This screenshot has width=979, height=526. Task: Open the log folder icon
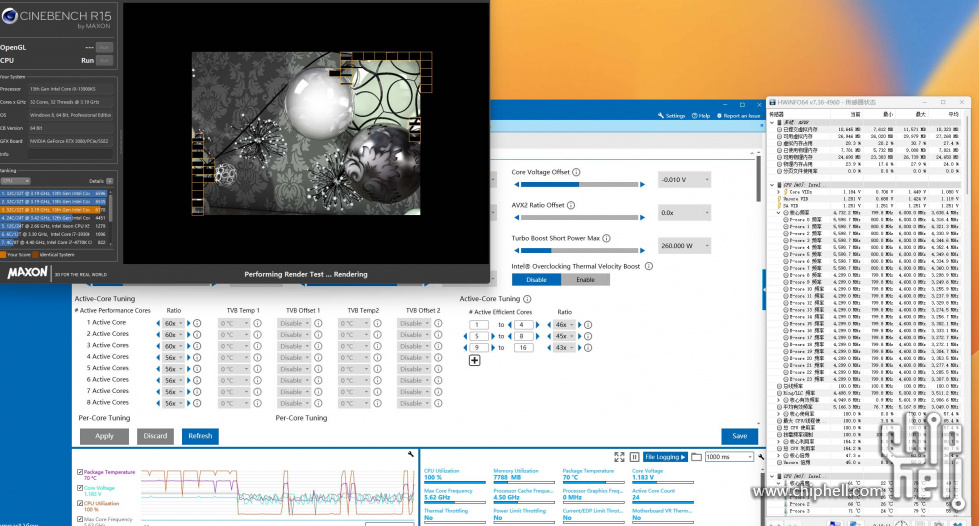pos(696,457)
